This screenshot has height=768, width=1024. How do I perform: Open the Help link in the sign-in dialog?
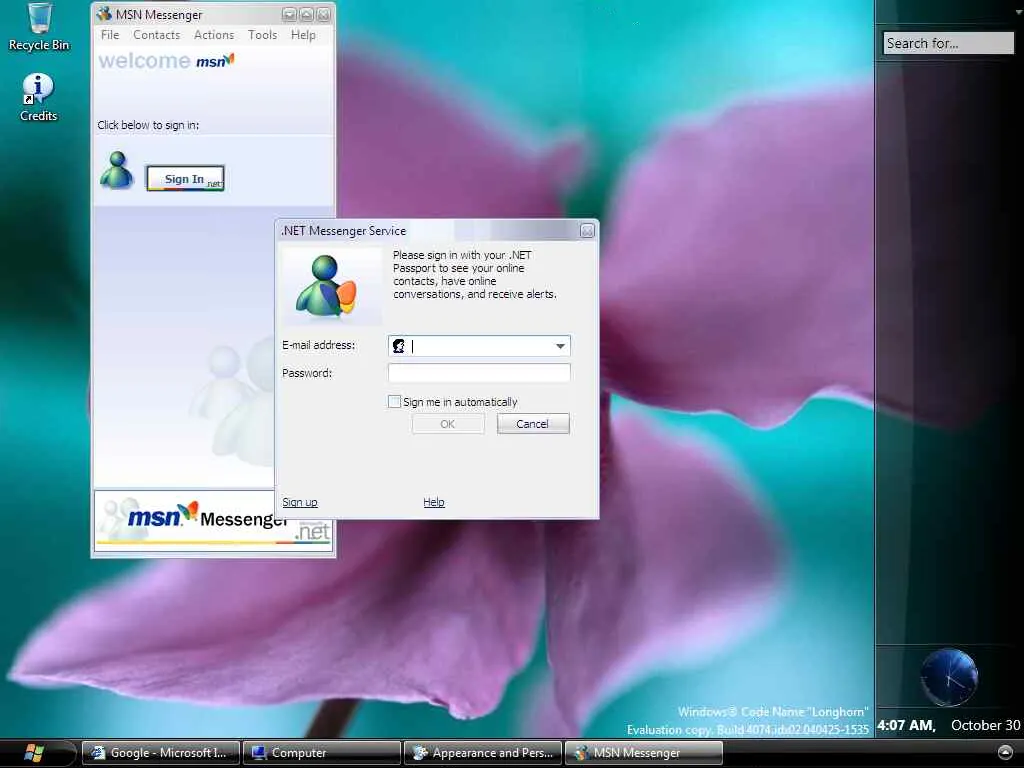coord(434,502)
